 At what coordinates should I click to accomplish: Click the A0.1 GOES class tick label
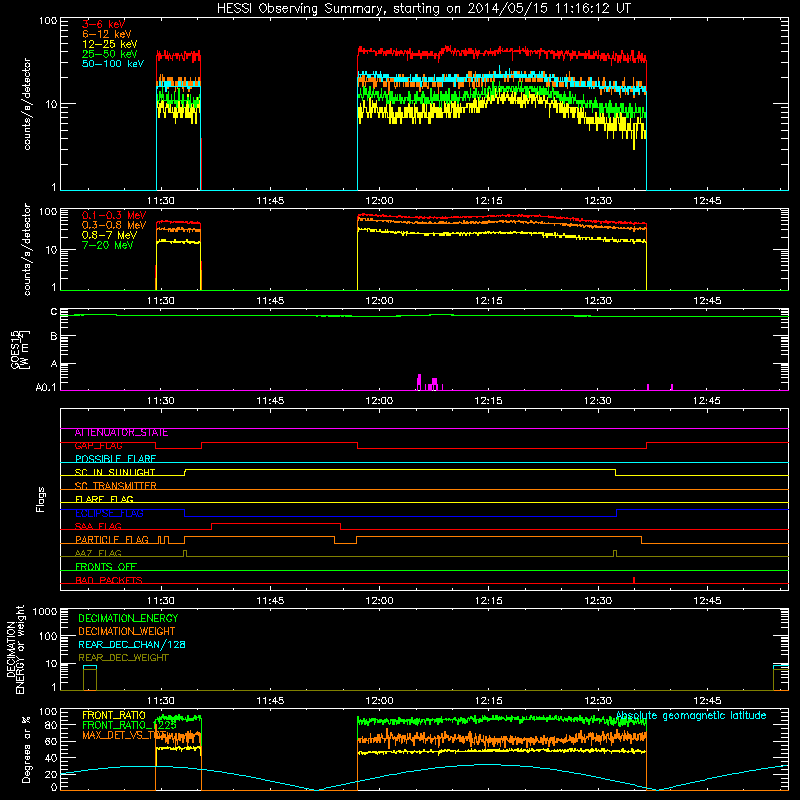tap(46, 388)
